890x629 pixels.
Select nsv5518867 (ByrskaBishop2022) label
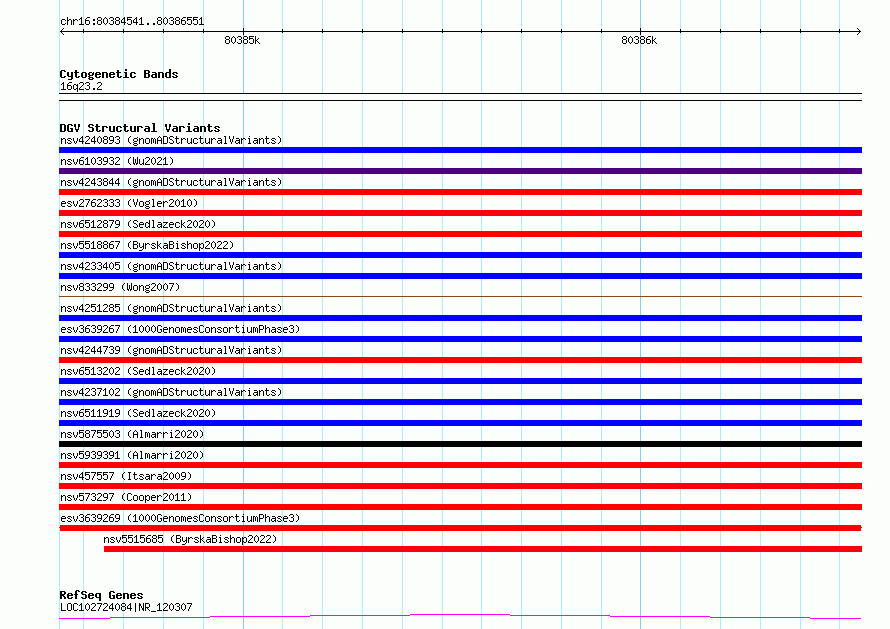point(147,245)
